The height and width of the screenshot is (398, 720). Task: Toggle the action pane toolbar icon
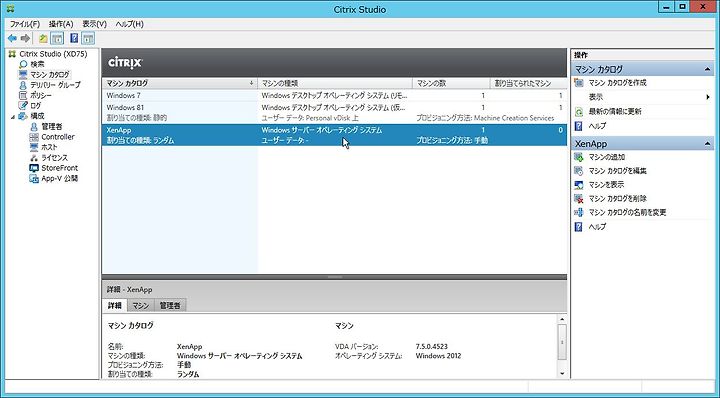pyautogui.click(x=88, y=39)
